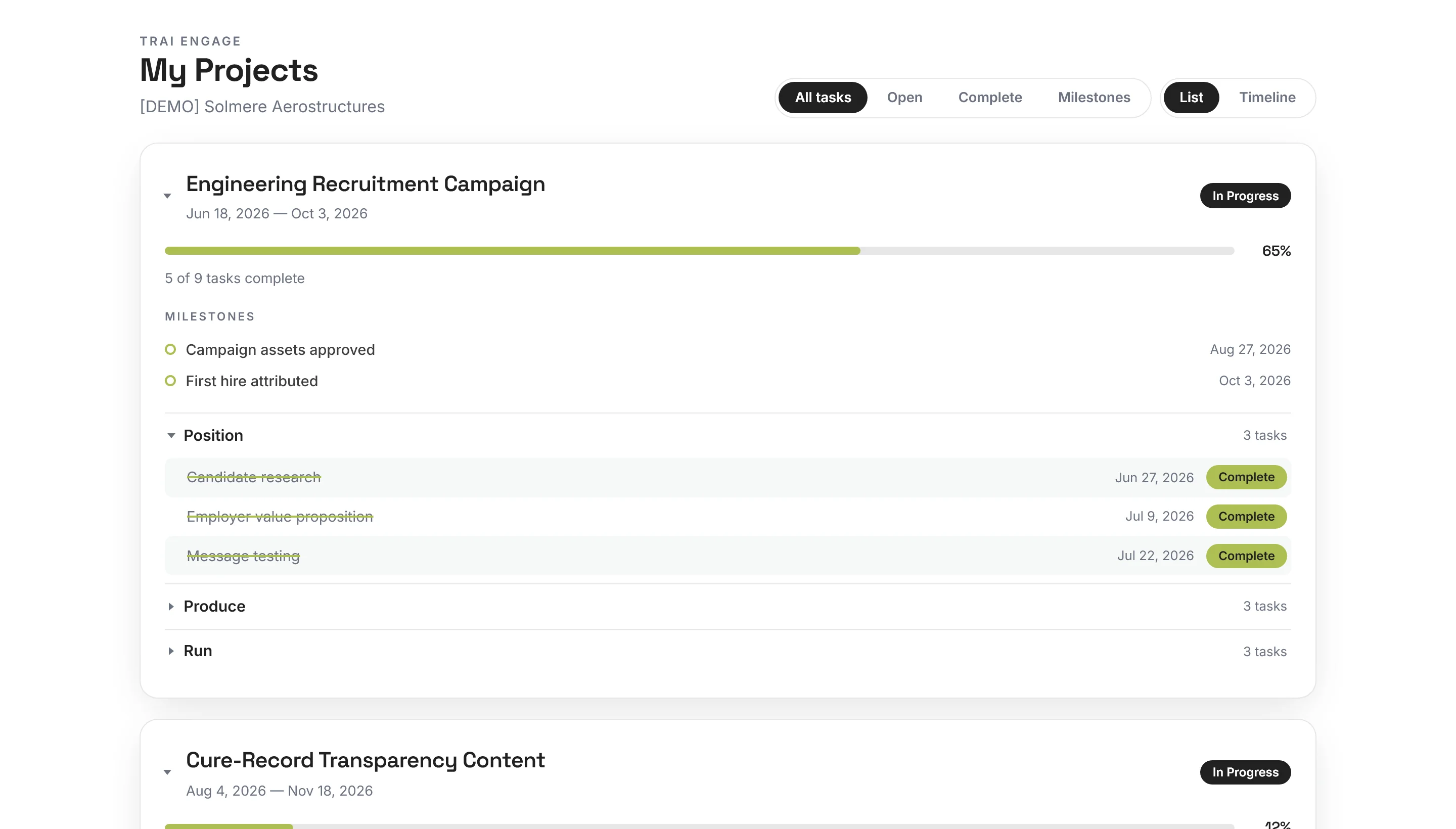1456x829 pixels.
Task: Open the Employer value proposition task
Action: point(727,517)
